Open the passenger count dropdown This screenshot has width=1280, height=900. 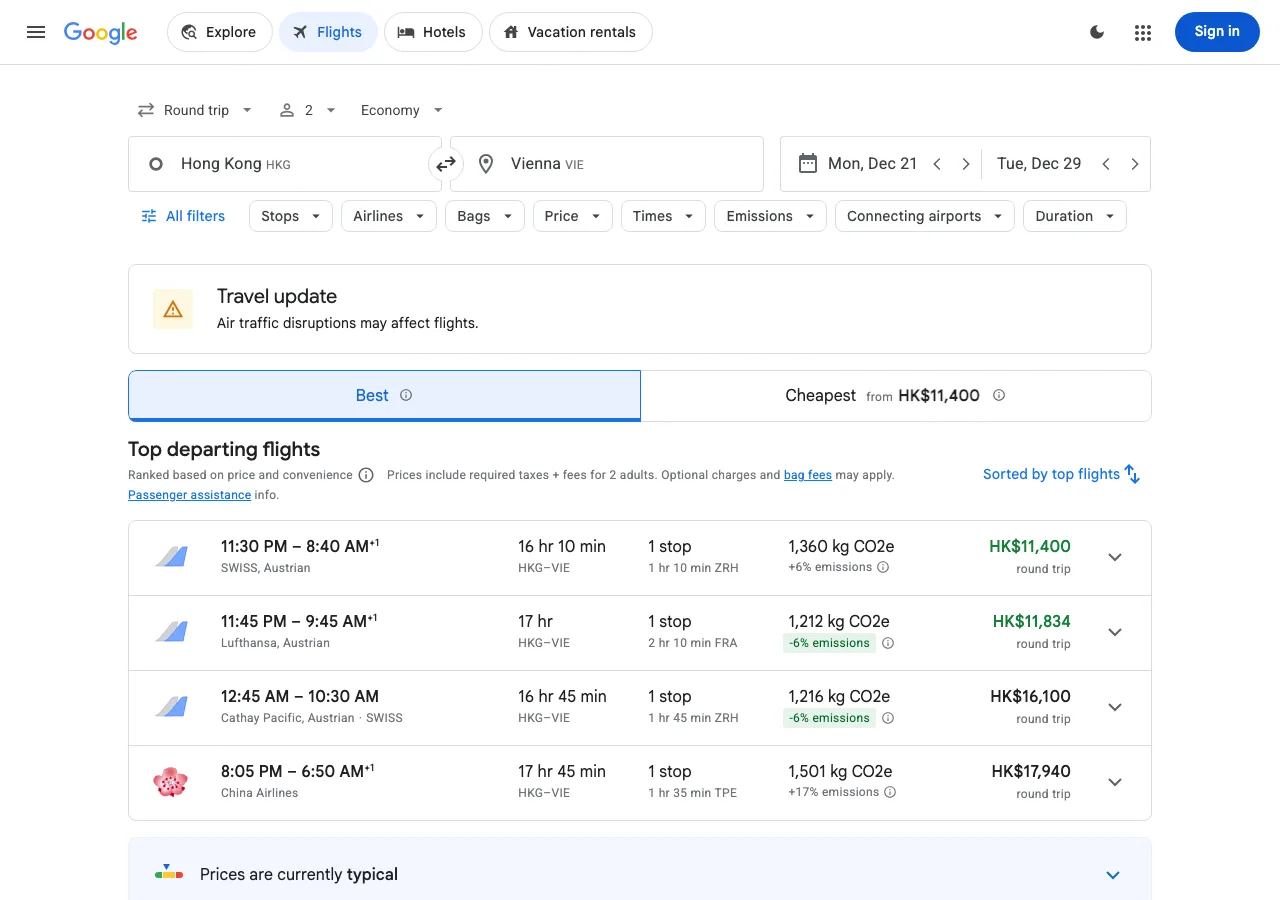pos(308,110)
